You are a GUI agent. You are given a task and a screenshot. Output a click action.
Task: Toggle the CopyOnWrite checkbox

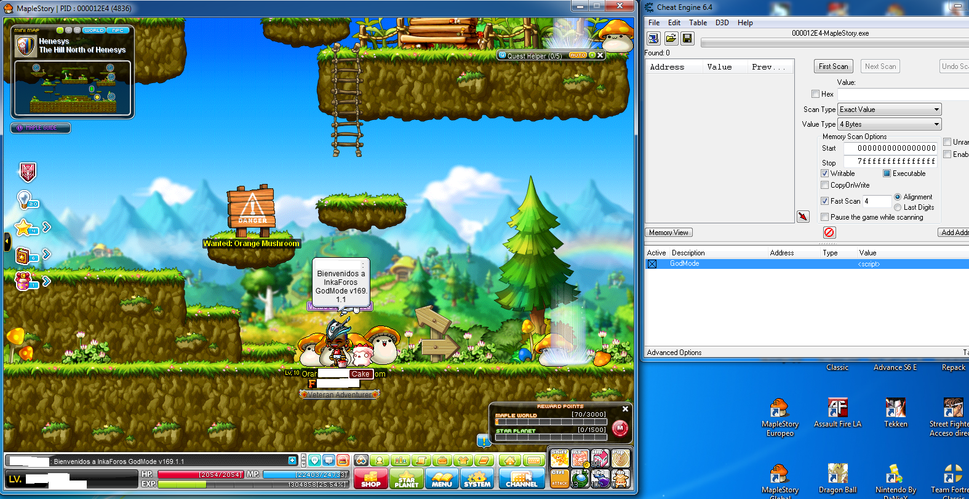[x=824, y=185]
